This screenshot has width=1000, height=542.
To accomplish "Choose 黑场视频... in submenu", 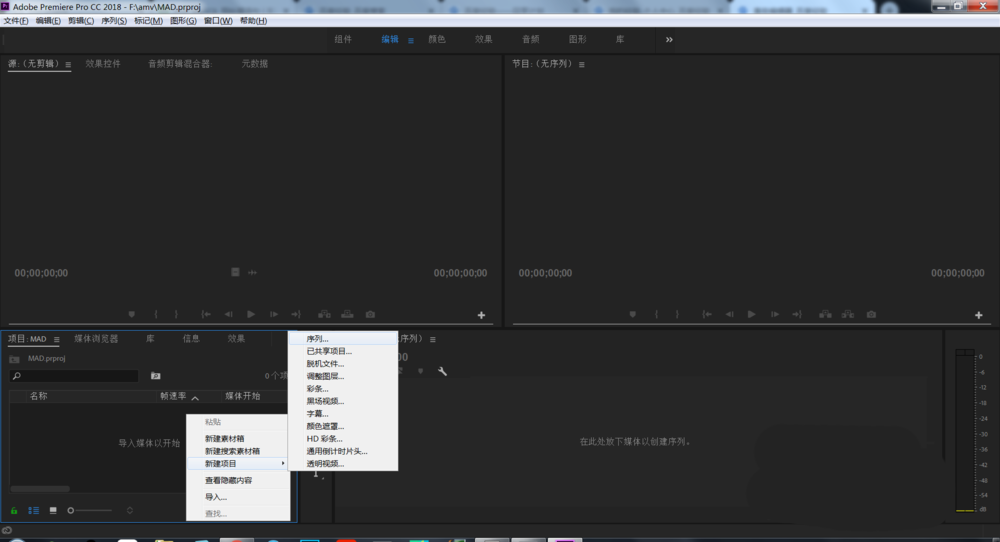I will point(343,401).
